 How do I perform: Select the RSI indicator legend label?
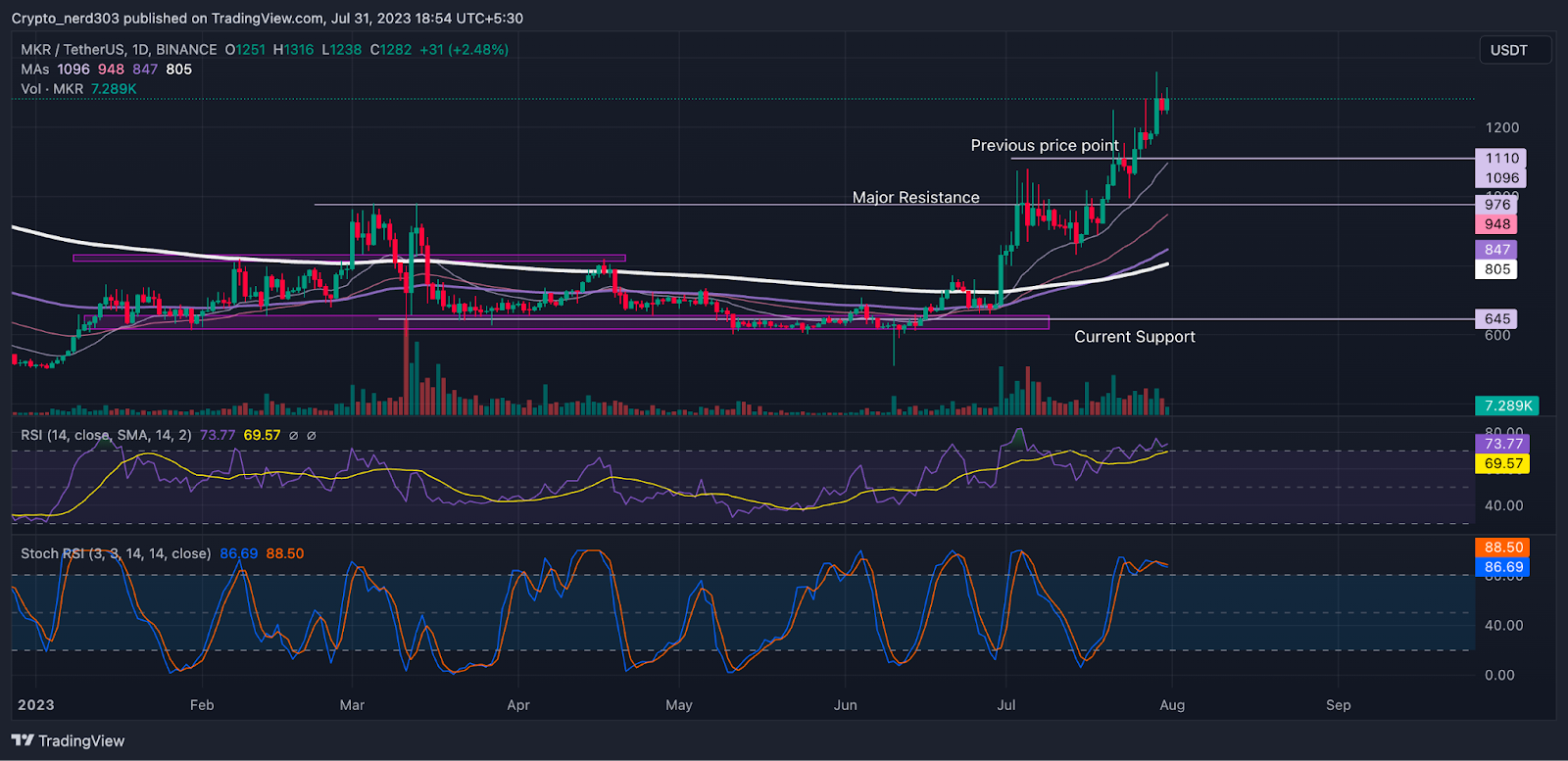point(106,435)
